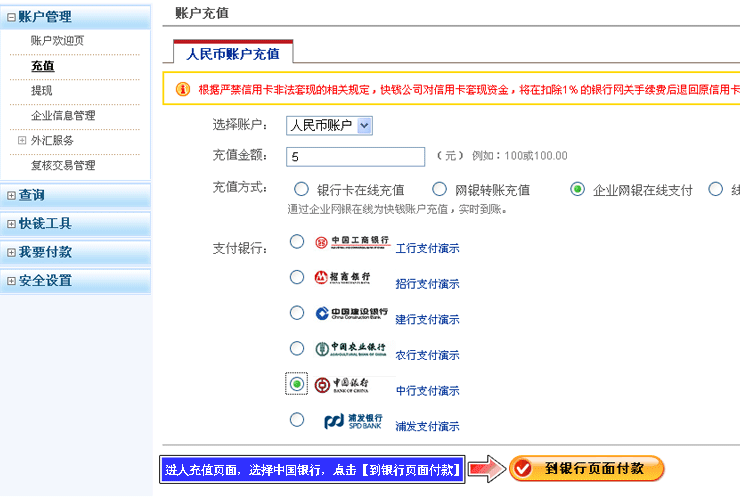Viewport: 740px width, 500px height.
Task: Click the Bank of China logo
Action: tap(342, 385)
